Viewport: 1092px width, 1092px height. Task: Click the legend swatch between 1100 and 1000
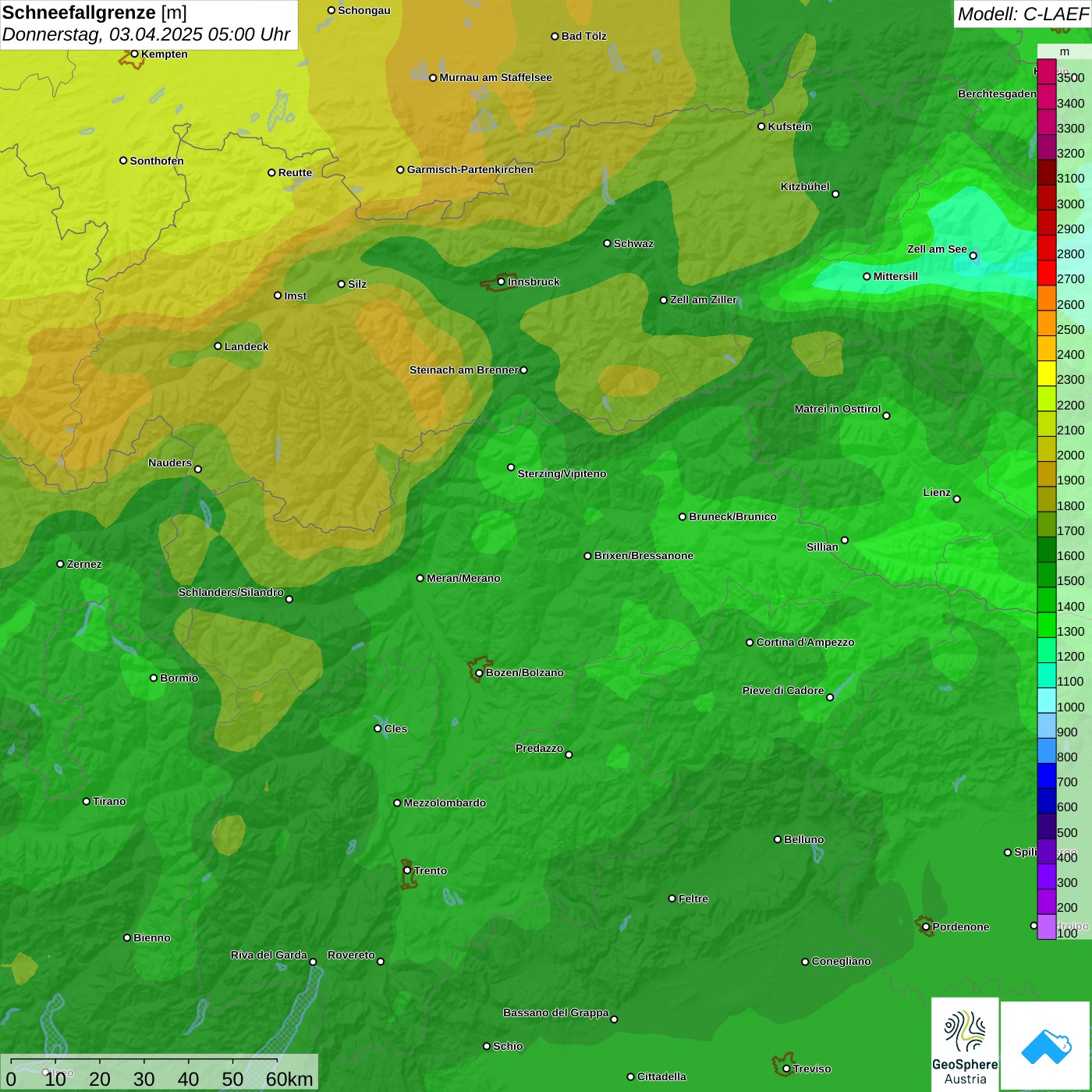(x=1046, y=700)
